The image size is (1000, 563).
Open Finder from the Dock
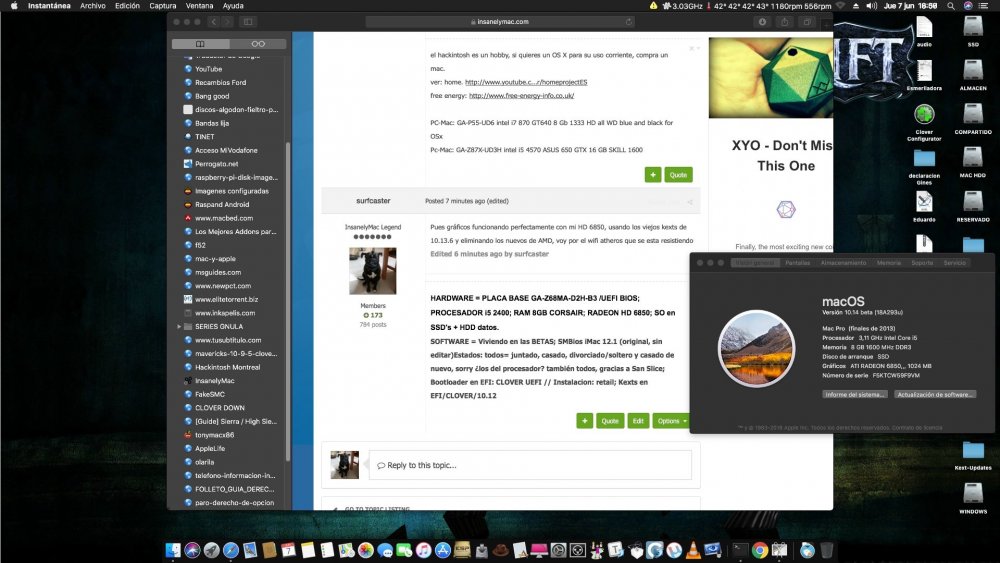(173, 550)
